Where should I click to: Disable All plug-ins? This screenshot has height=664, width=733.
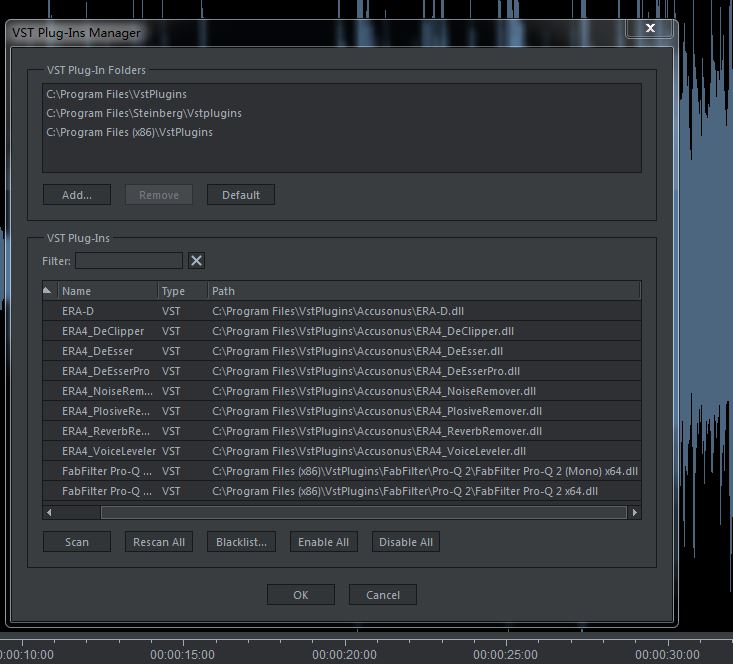pos(406,542)
